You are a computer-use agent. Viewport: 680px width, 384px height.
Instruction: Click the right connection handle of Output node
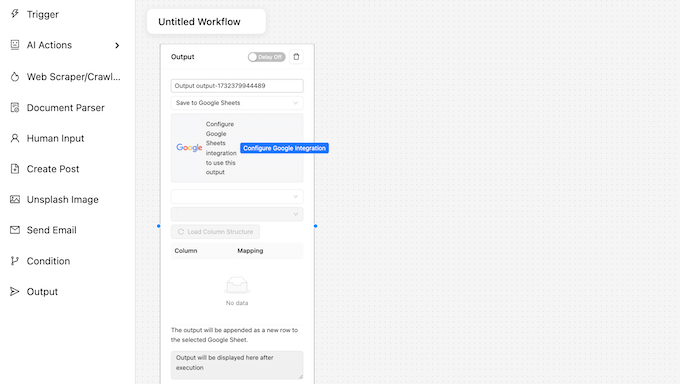[315, 226]
